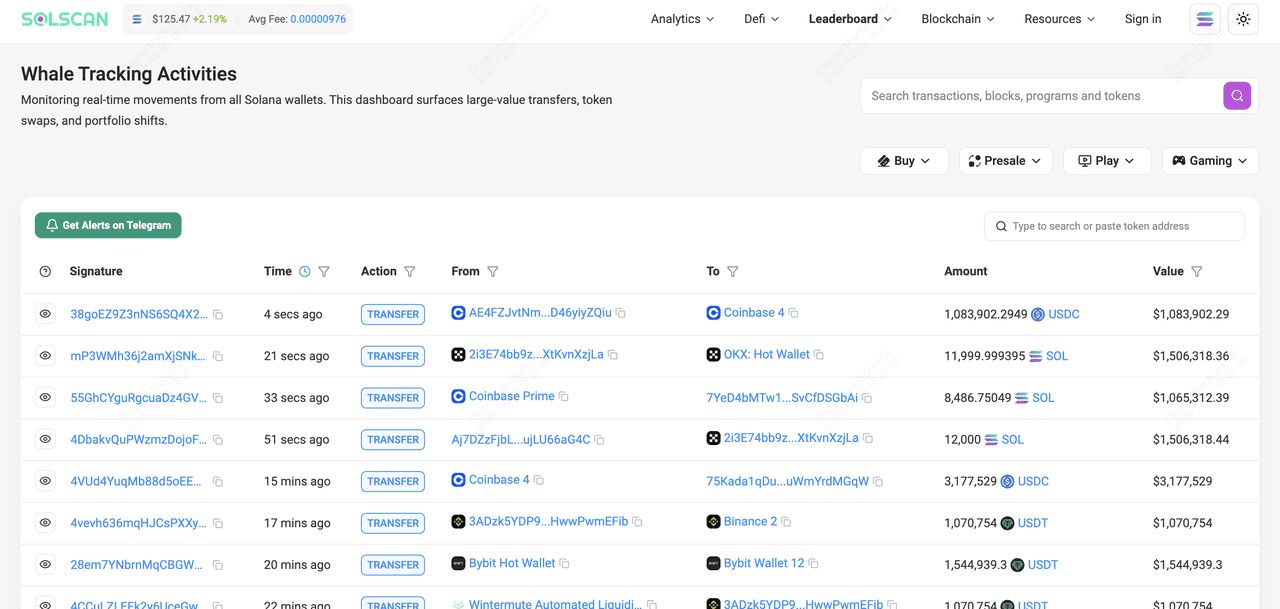
Task: Click the Sign in link
Action: pos(1143,19)
